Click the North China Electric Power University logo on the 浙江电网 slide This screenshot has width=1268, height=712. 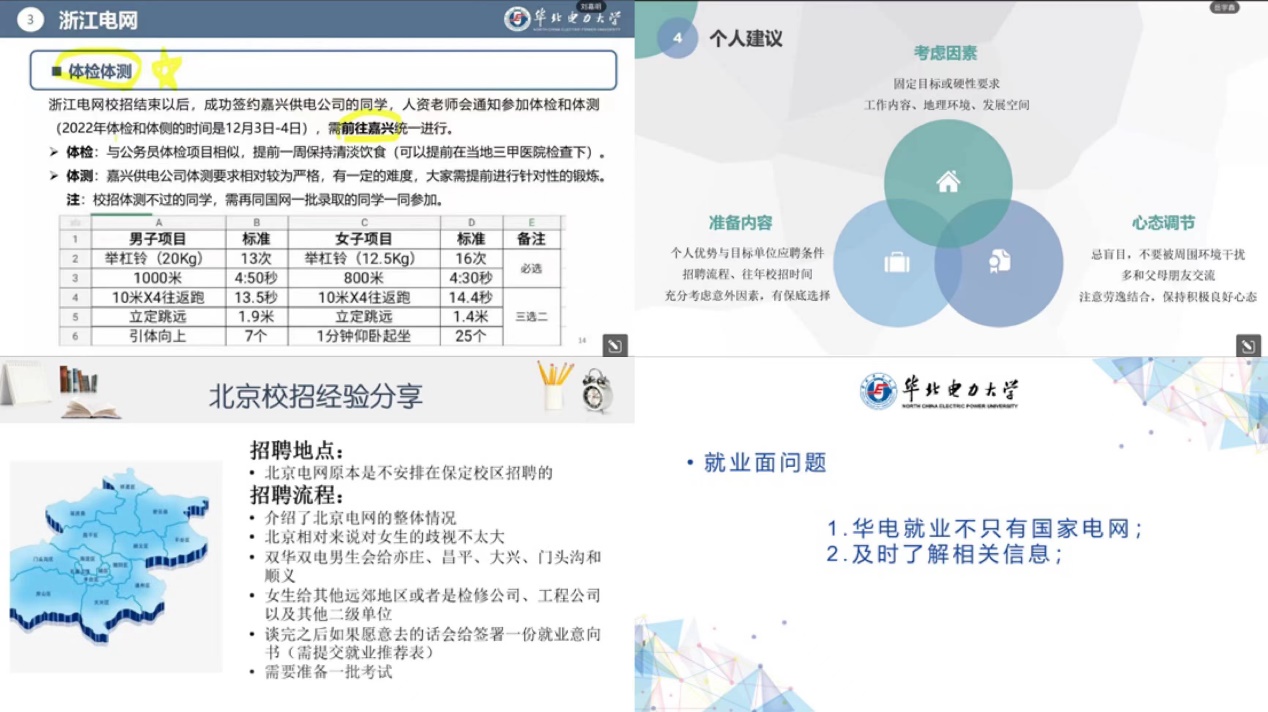tap(562, 19)
